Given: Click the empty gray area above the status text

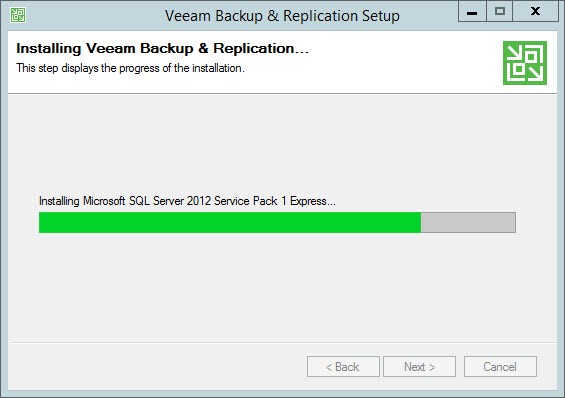Looking at the screenshot, I should point(282,144).
